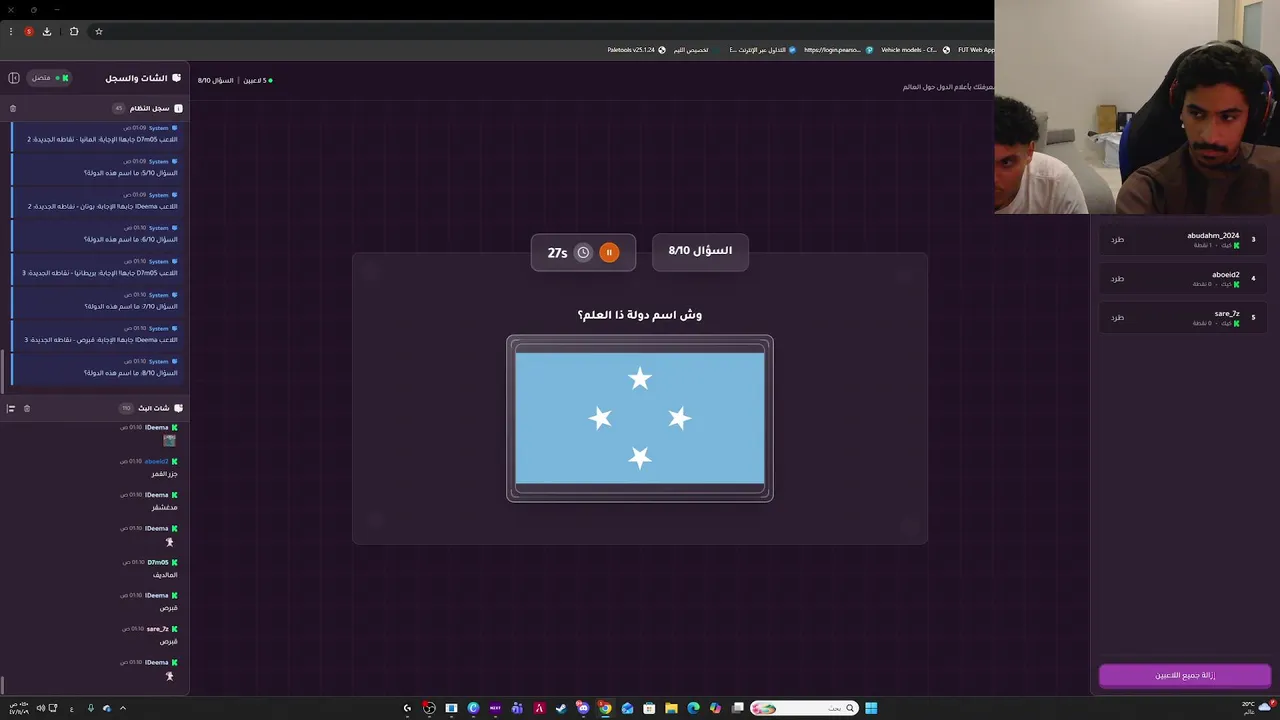Screen dimensions: 1280x720
Task: Clear the system log with trash icon
Action: click(x=13, y=108)
